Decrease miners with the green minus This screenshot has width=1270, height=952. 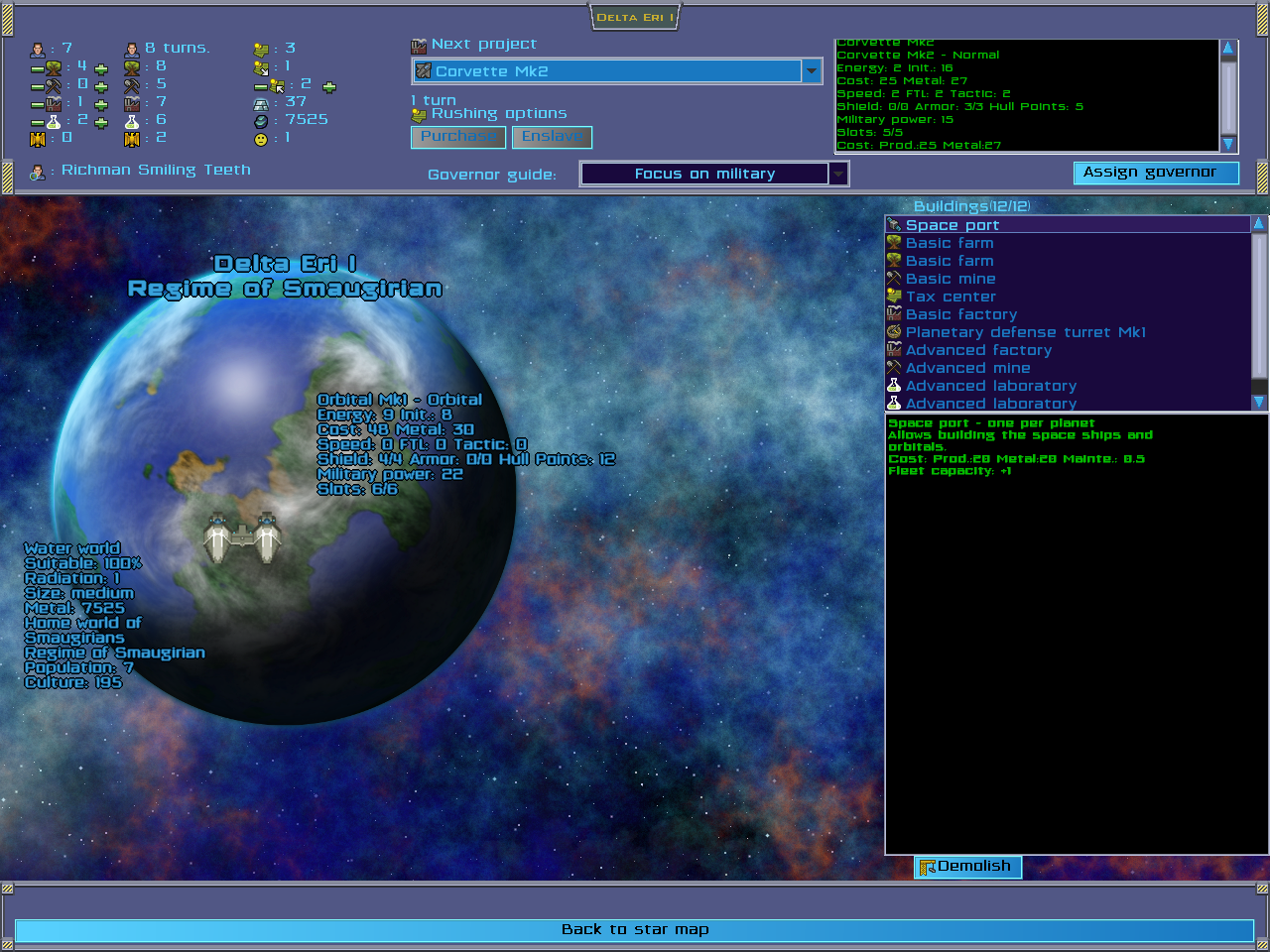[38, 87]
